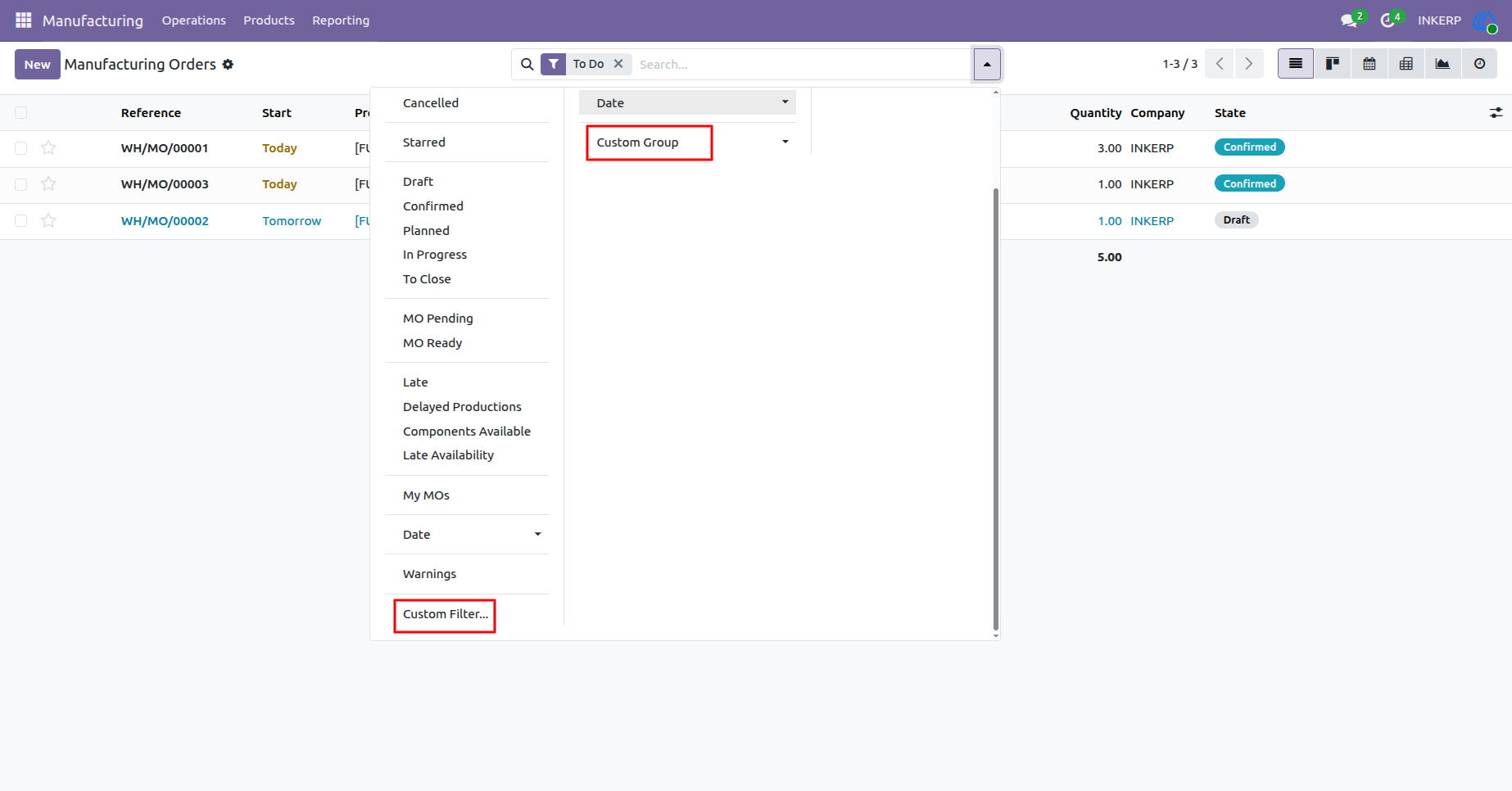The width and height of the screenshot is (1512, 791).
Task: Expand the Date filter submenu
Action: point(467,535)
